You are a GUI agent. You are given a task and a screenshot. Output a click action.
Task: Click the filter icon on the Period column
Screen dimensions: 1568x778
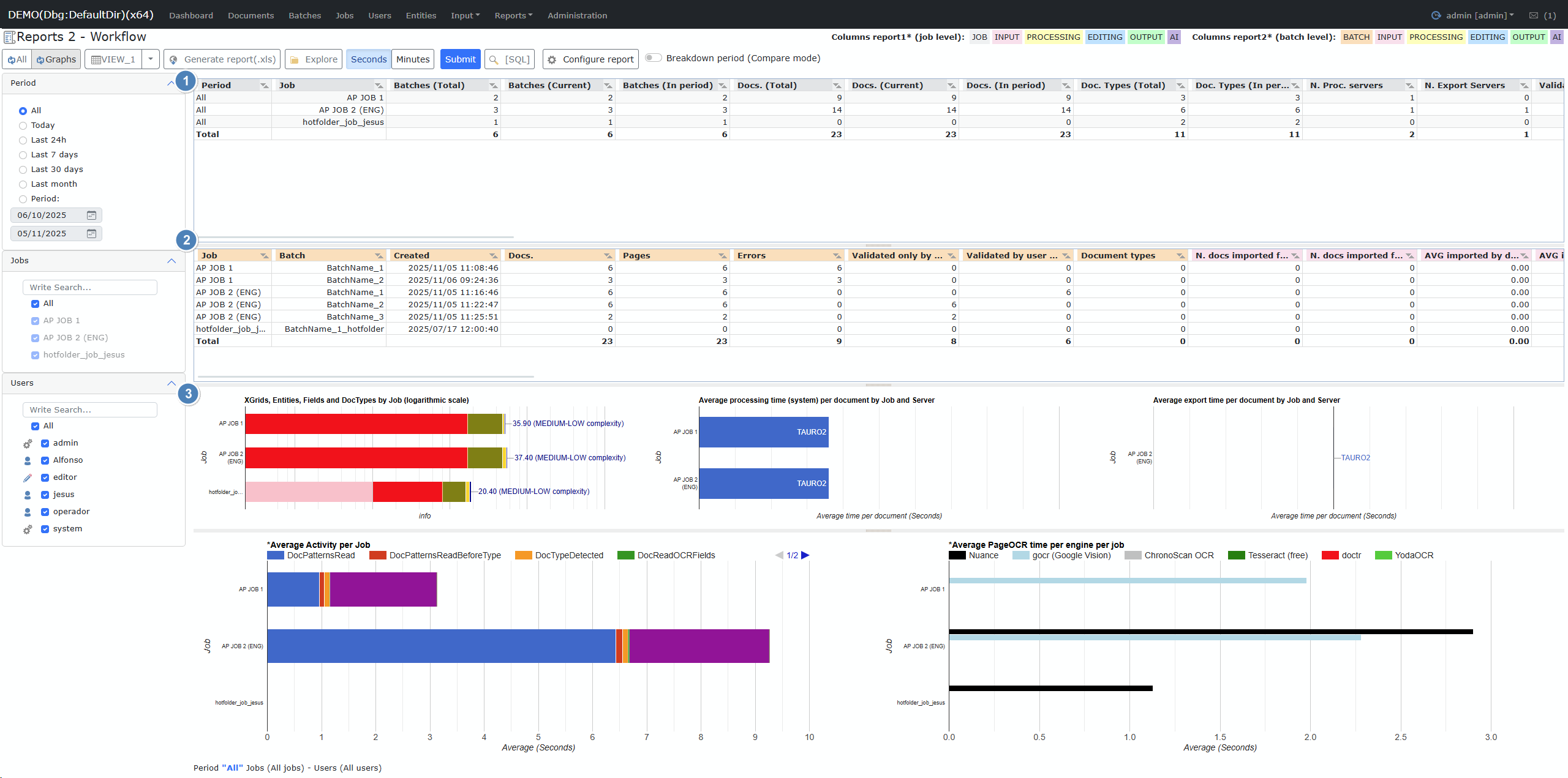(x=264, y=86)
